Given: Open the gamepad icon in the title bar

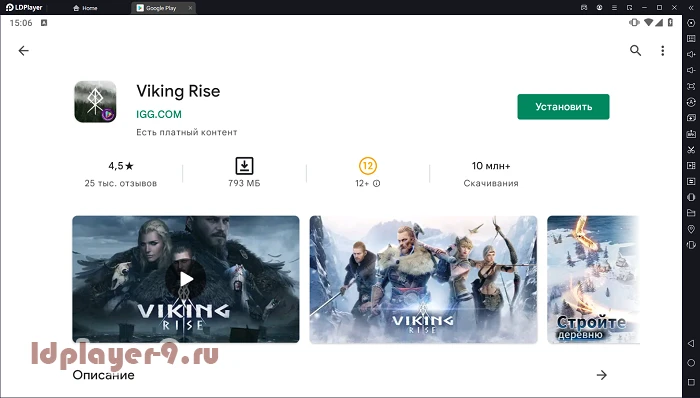Looking at the screenshot, I should [584, 8].
